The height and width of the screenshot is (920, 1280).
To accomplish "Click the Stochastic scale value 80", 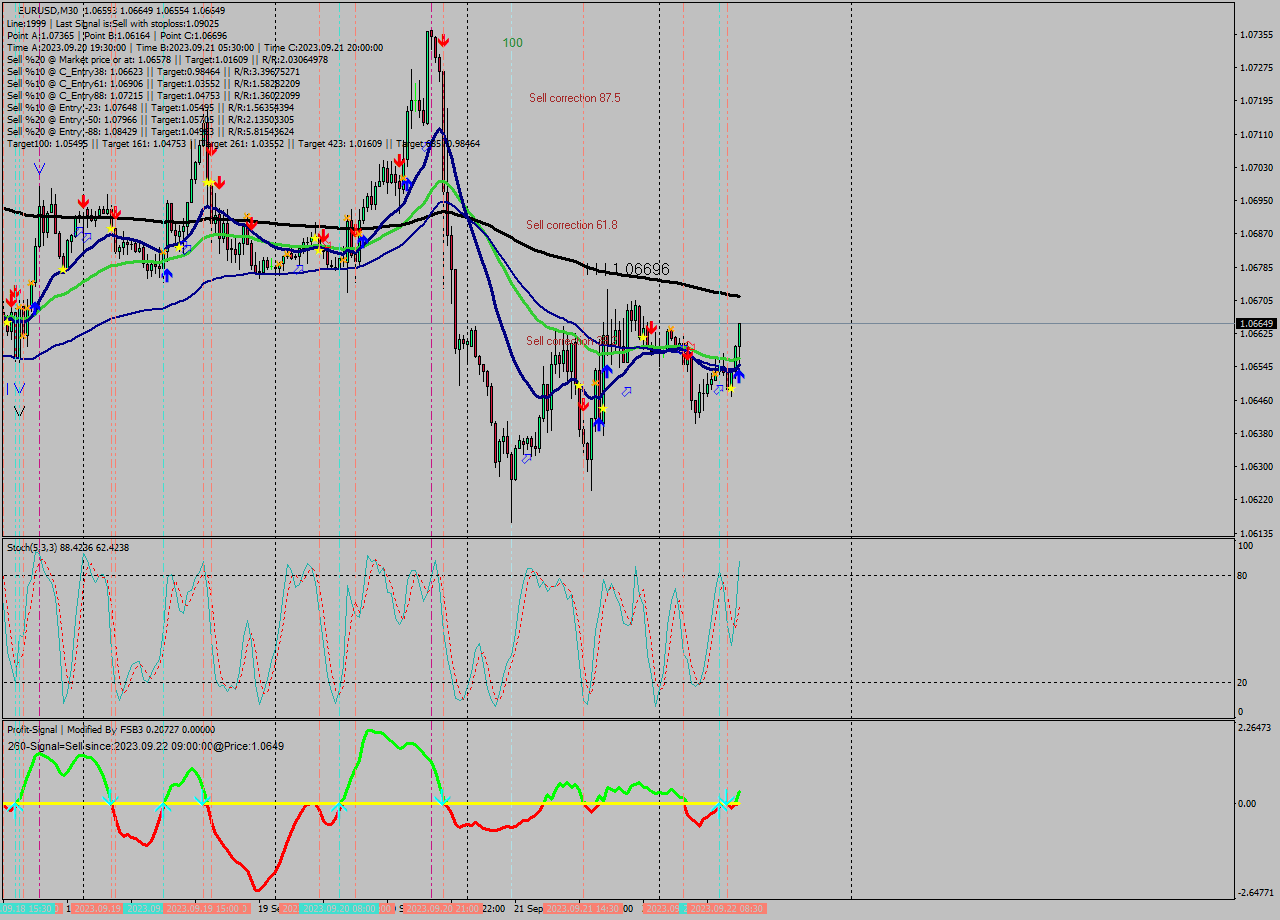I will (1243, 575).
